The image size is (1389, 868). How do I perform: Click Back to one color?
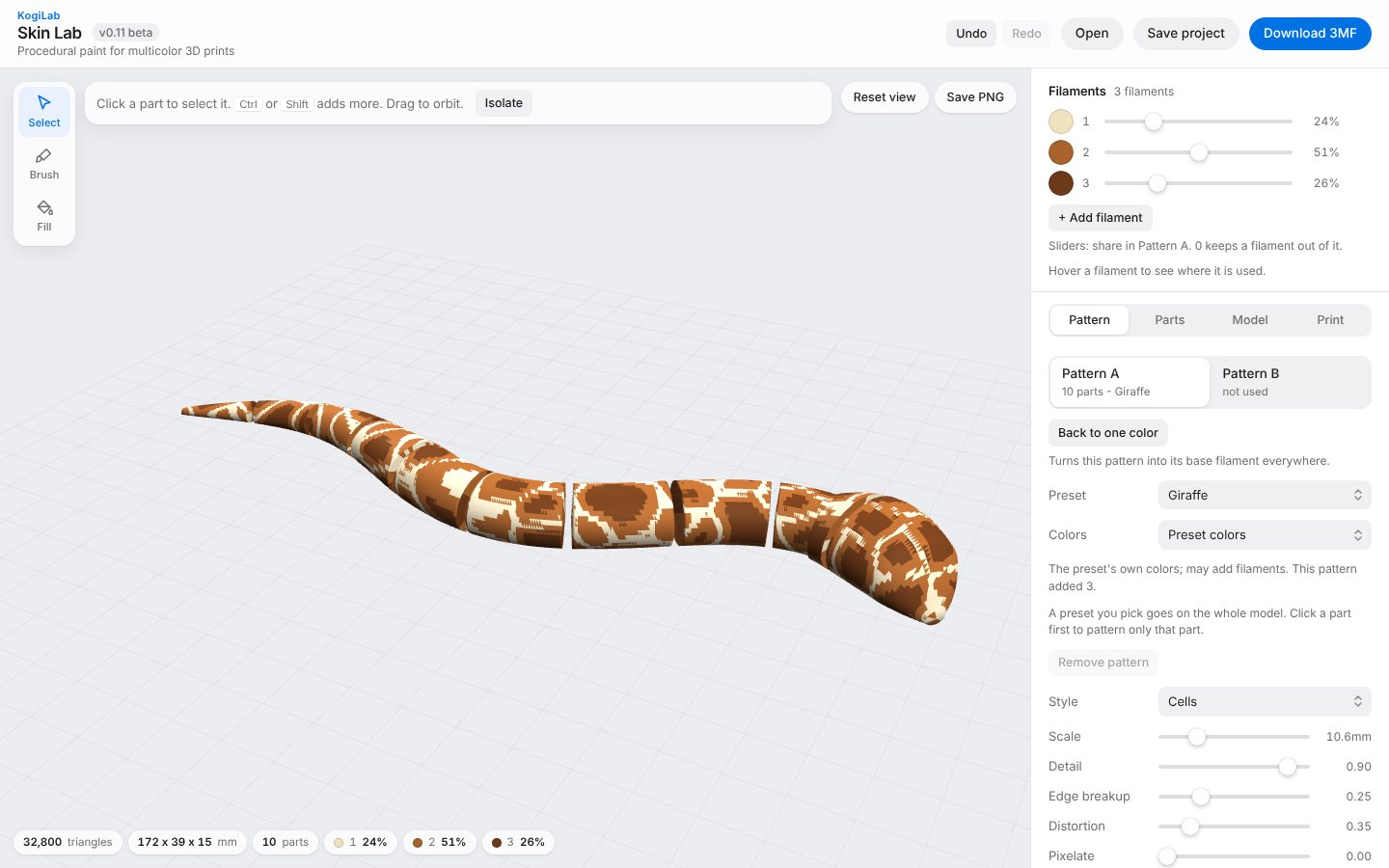click(x=1108, y=433)
